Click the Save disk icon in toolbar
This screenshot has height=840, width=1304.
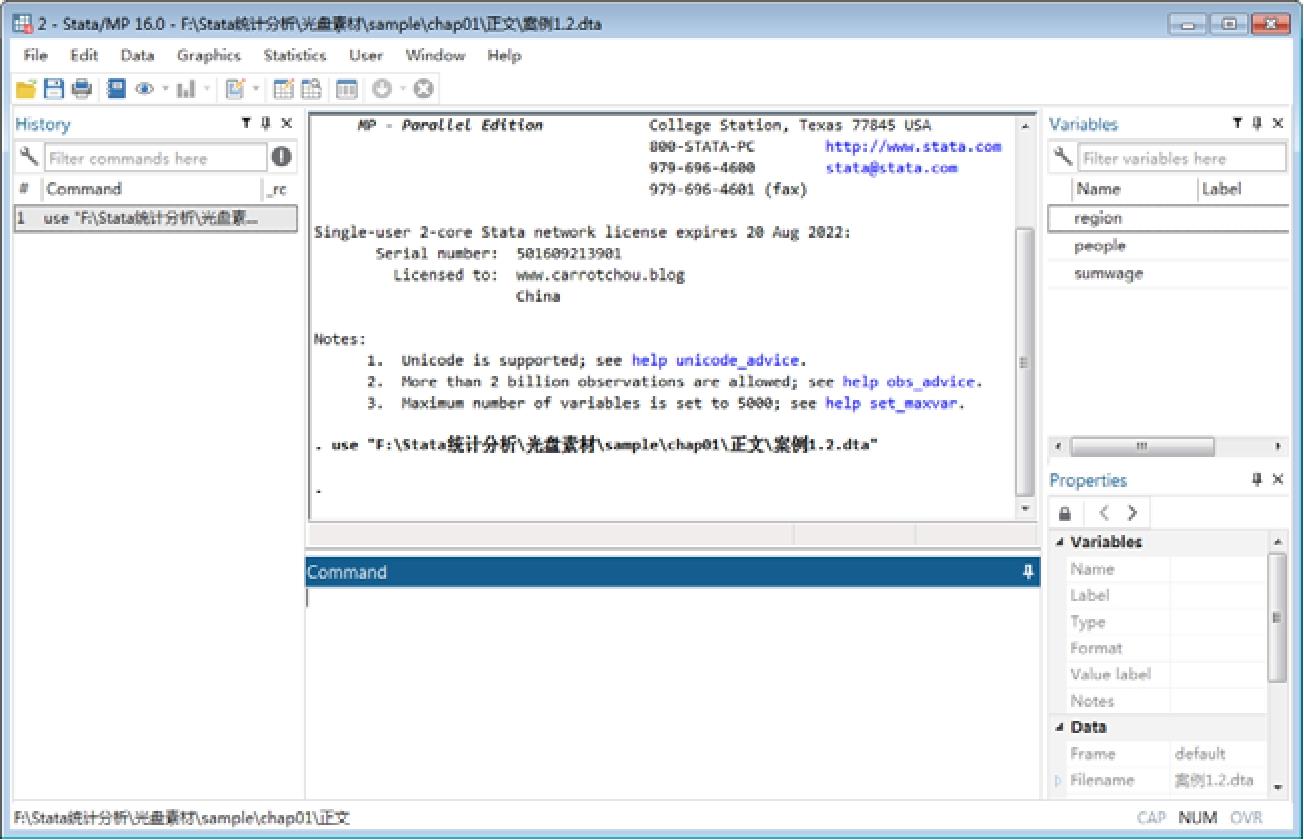tap(53, 90)
